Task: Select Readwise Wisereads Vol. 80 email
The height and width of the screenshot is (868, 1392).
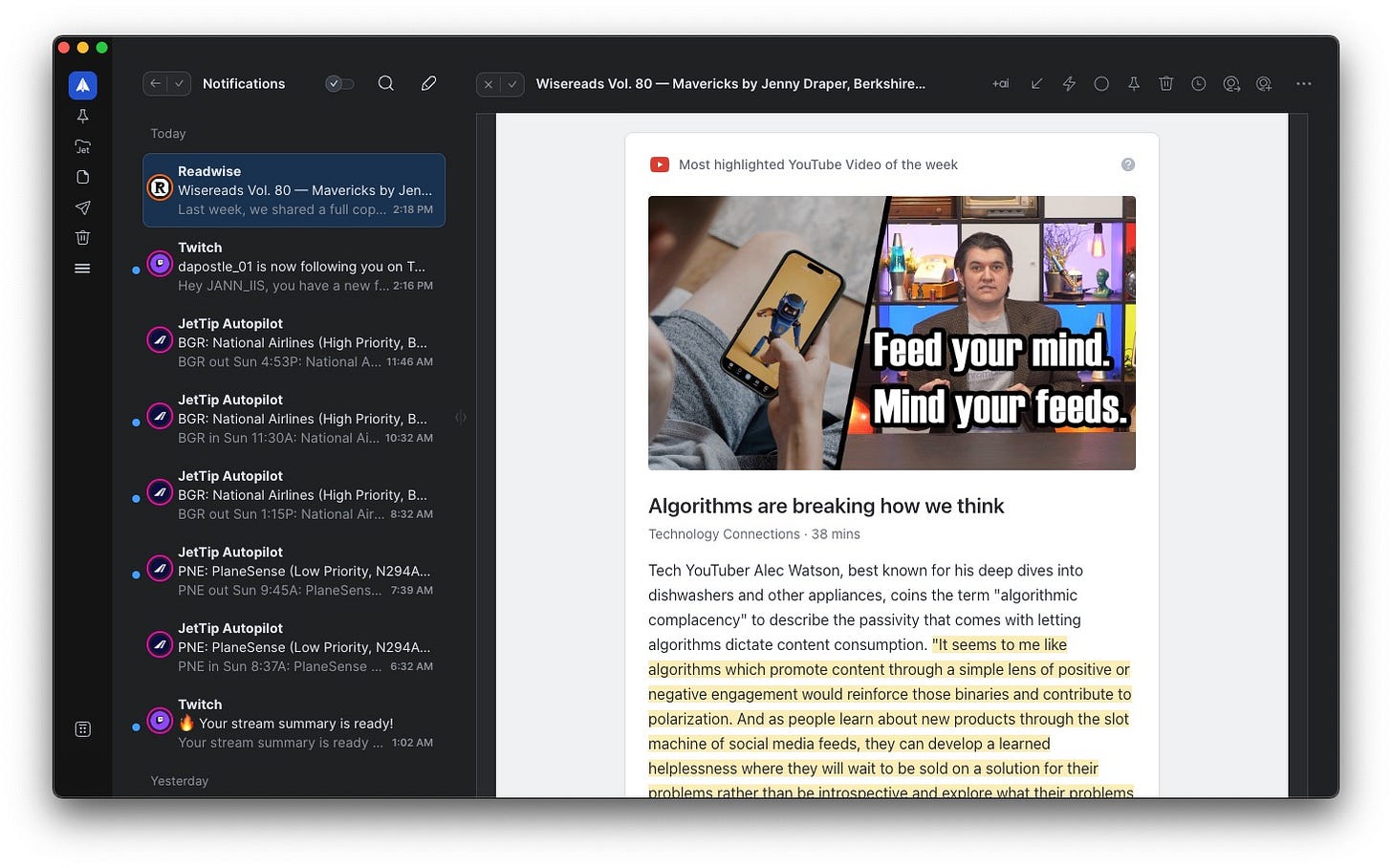Action: 294,190
